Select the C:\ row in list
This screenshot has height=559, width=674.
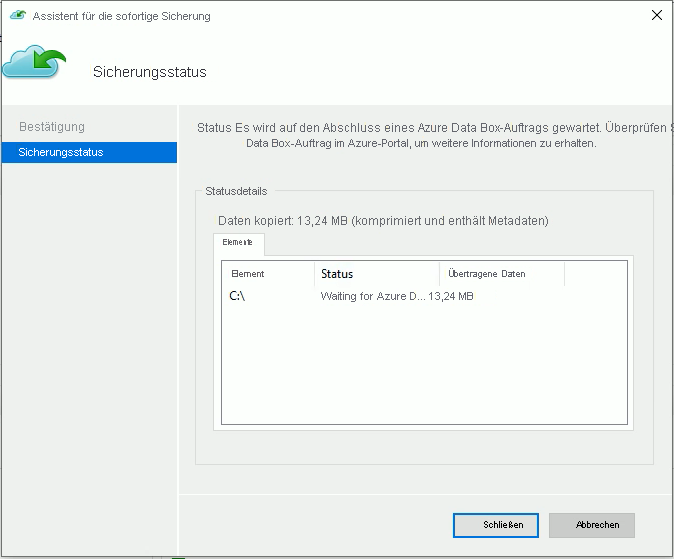(237, 296)
